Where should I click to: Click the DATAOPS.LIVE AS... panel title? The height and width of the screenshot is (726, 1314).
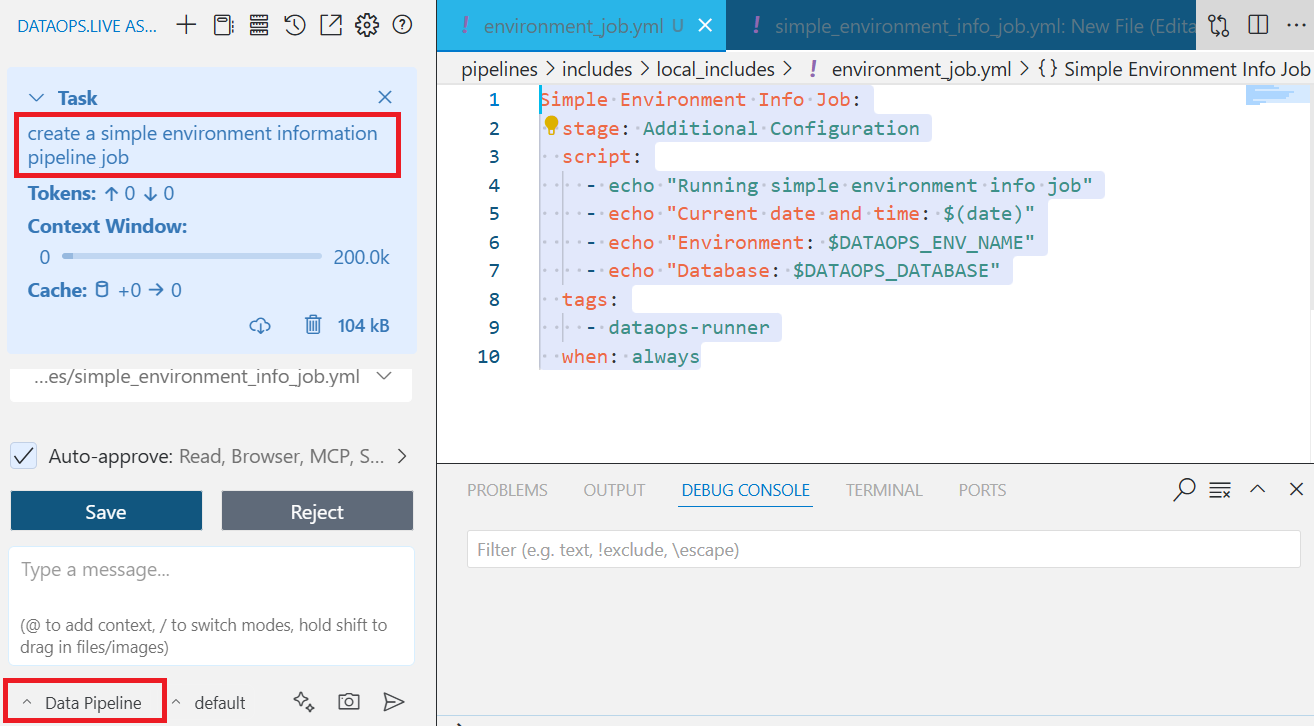tap(87, 26)
